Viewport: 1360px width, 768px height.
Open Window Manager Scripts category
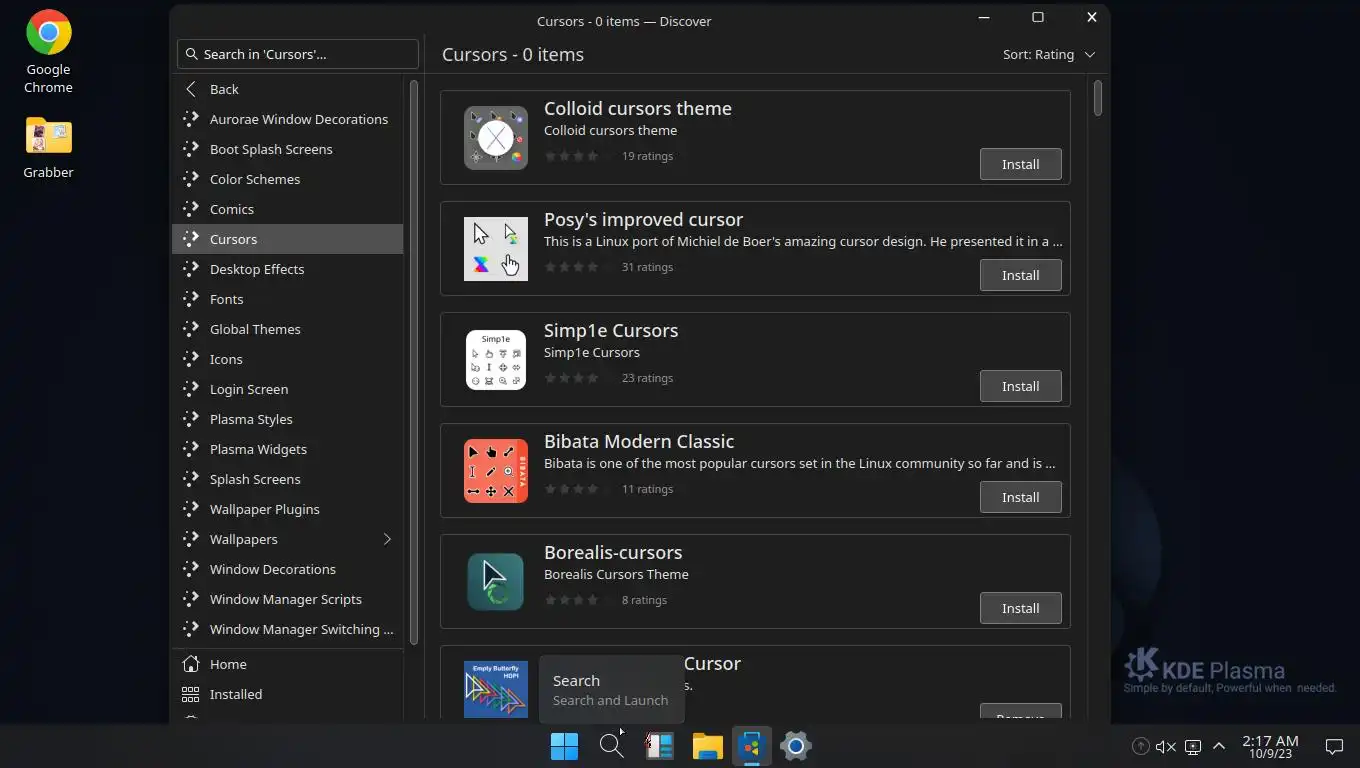click(288, 599)
